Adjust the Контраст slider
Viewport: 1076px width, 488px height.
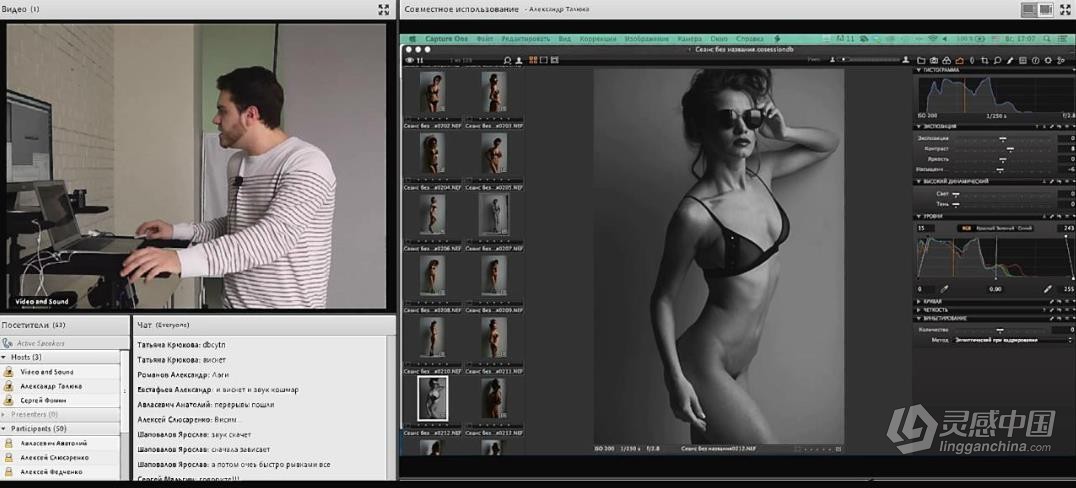coord(1003,149)
